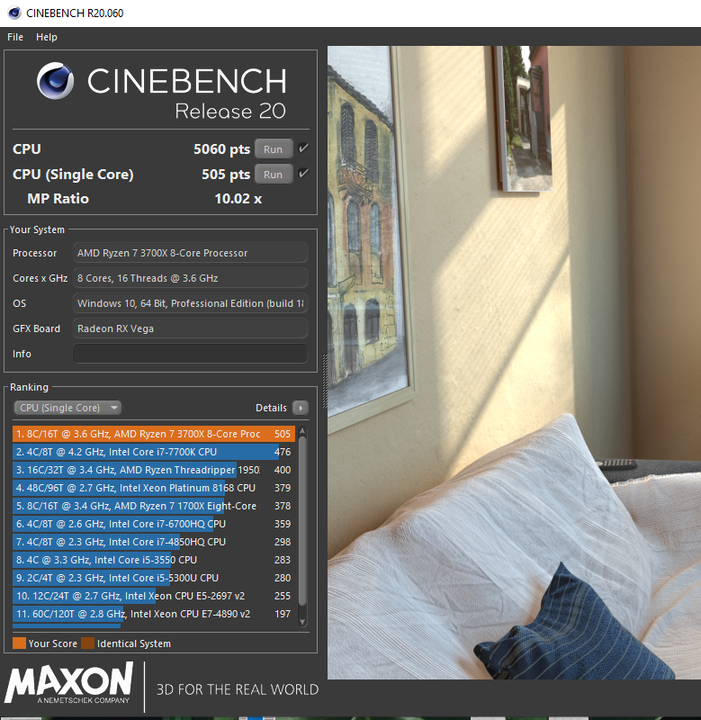Click the large Cinebench sphere logo
The width and height of the screenshot is (701, 720).
[x=55, y=81]
